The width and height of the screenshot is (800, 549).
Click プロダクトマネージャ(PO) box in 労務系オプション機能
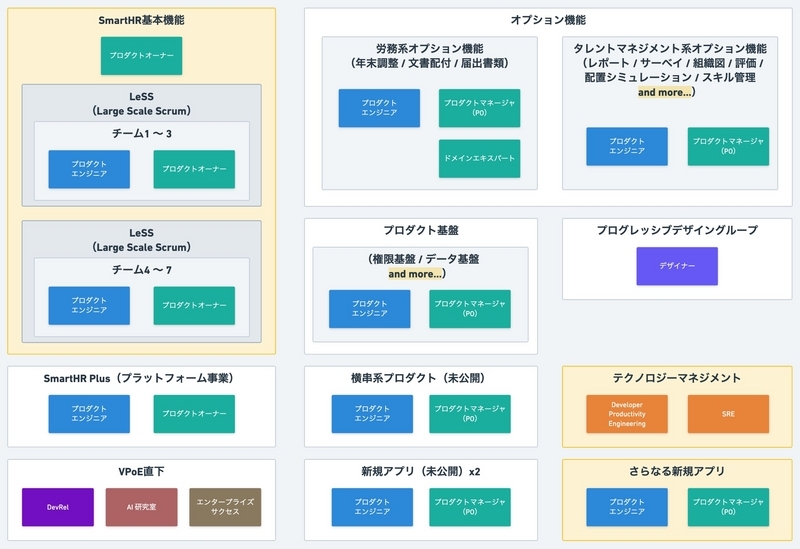(x=479, y=108)
